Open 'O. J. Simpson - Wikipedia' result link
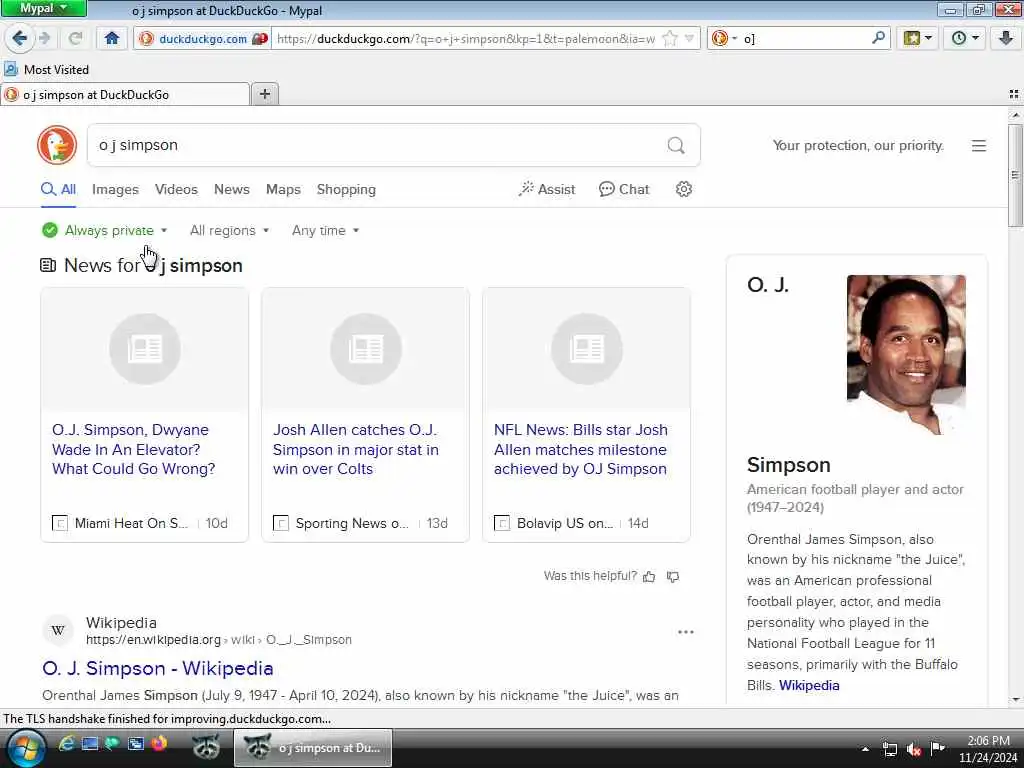Screen dimensions: 1024x768 tap(157, 668)
